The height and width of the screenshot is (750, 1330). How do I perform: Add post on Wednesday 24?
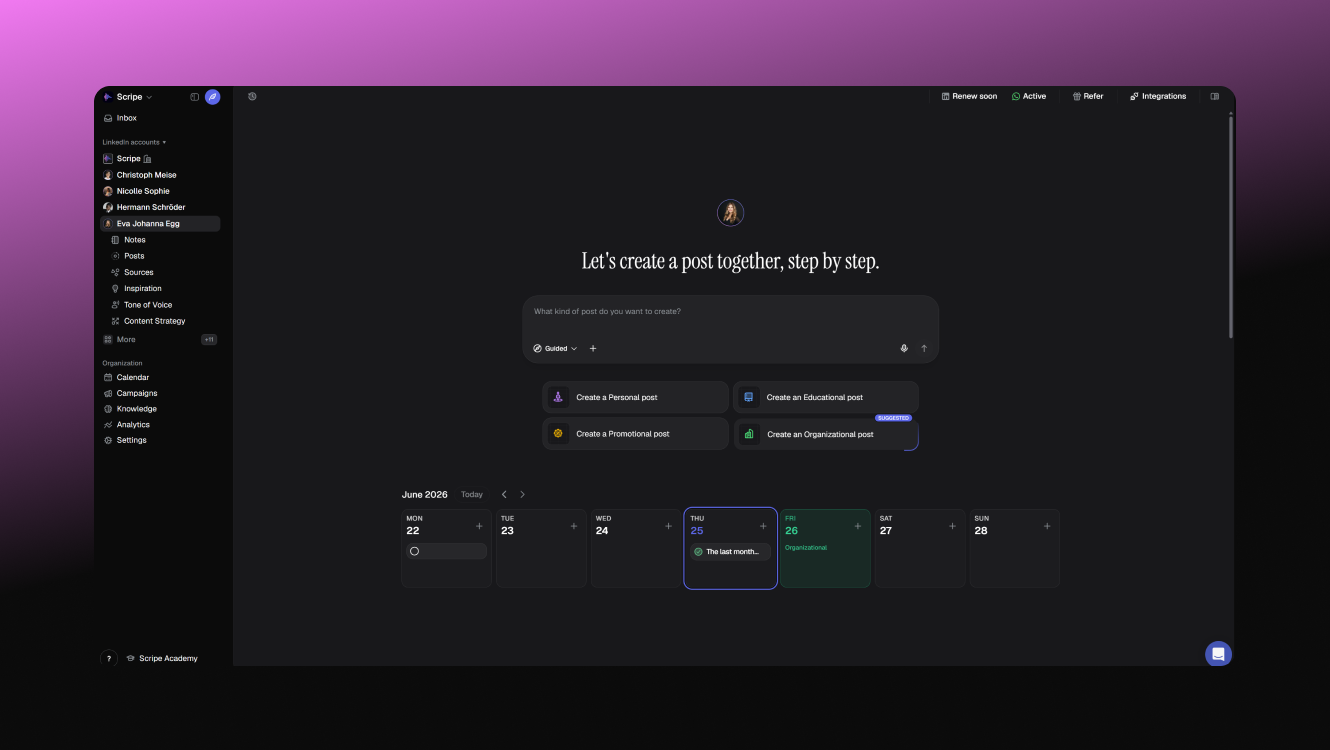[669, 526]
